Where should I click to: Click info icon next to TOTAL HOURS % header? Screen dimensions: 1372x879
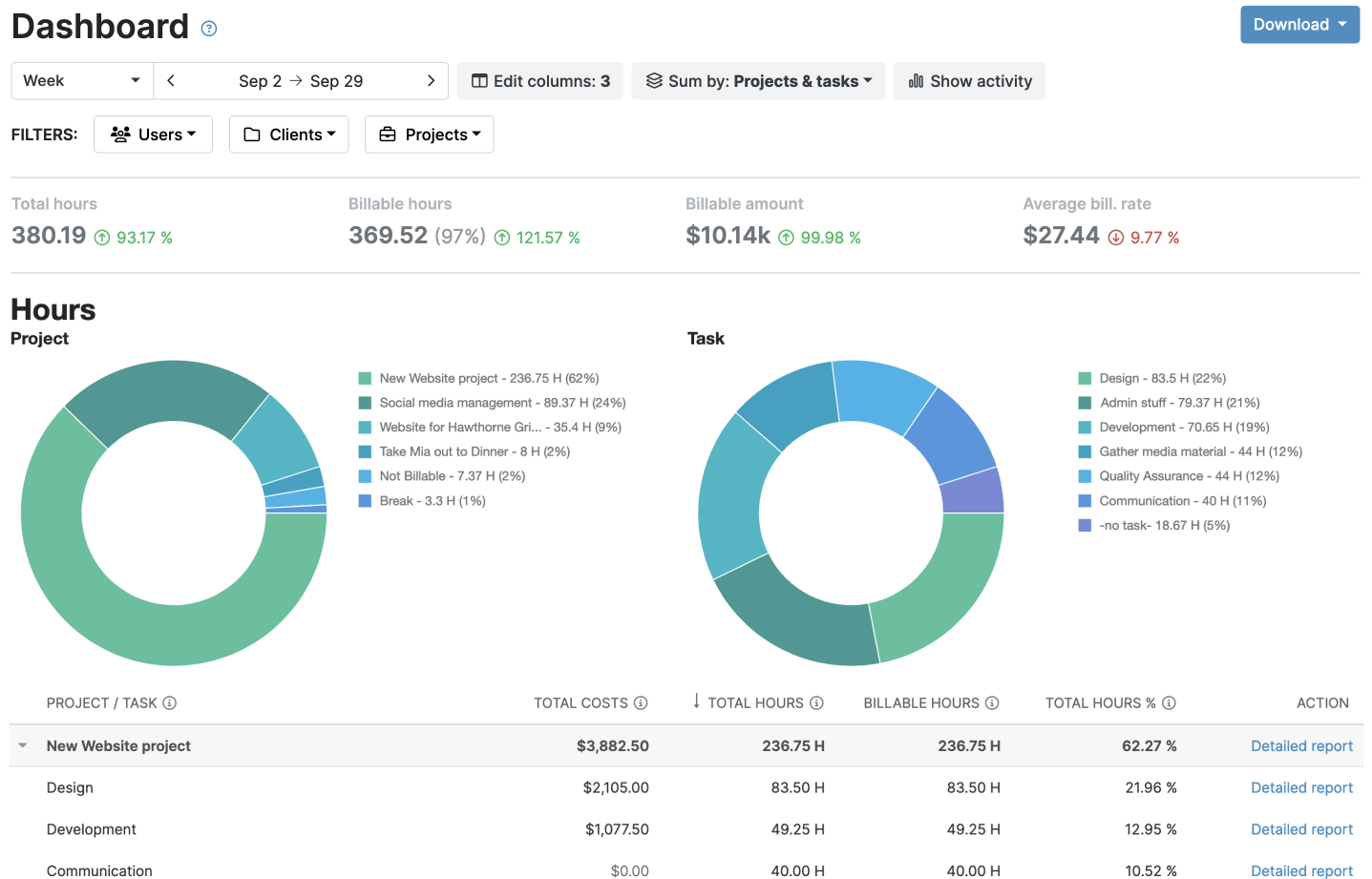click(1169, 703)
